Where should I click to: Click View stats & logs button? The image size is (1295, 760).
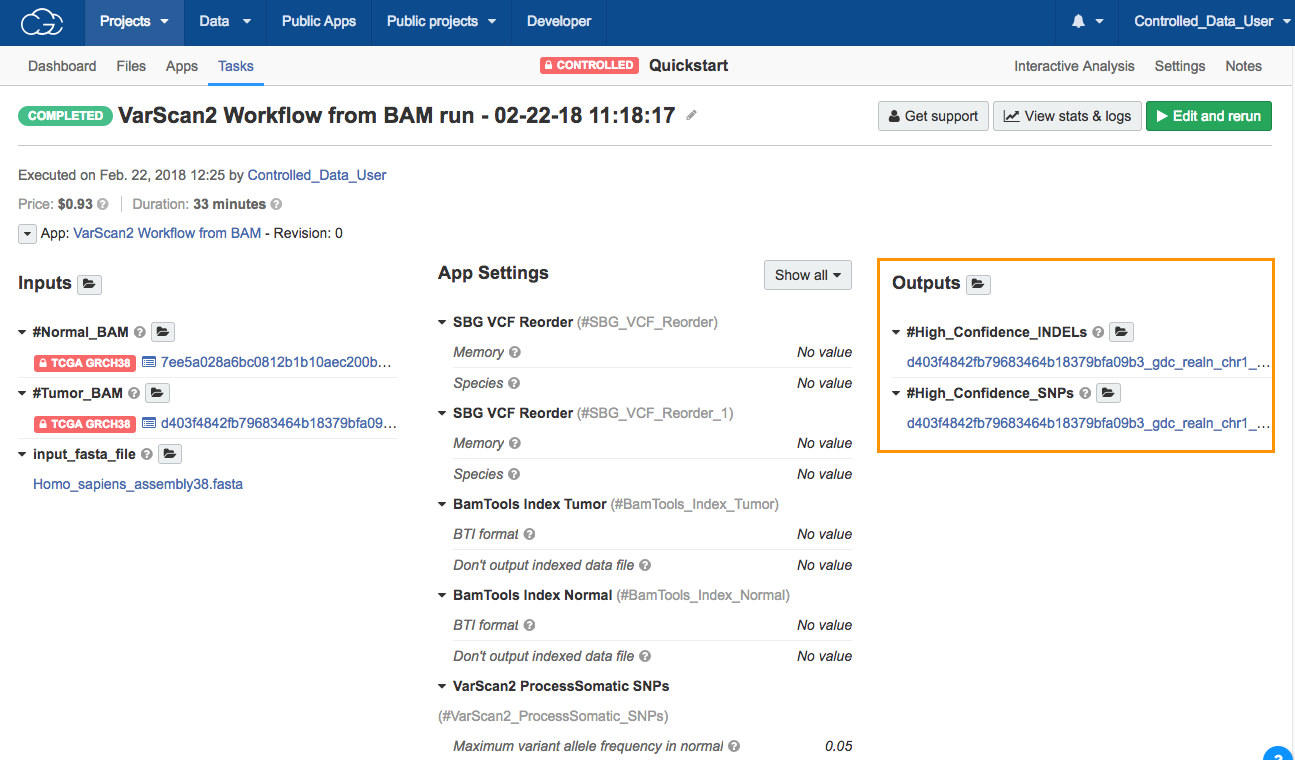tap(1067, 116)
